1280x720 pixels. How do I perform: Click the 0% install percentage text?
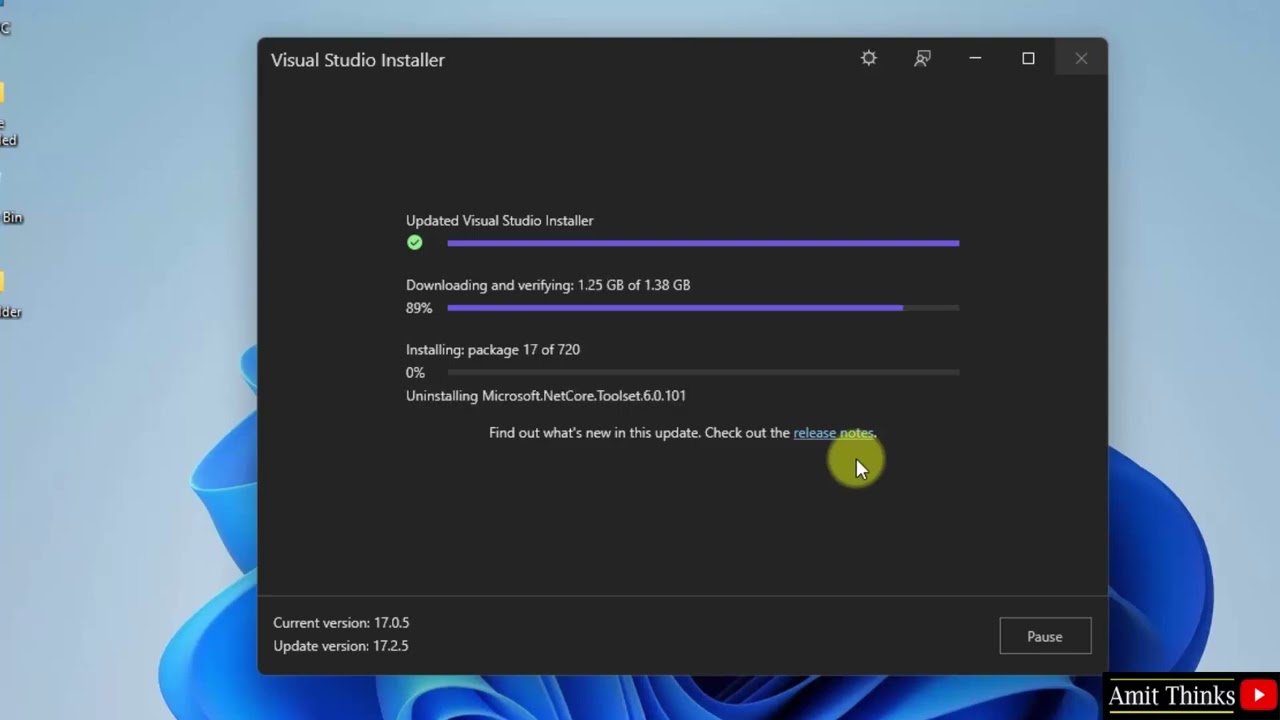[415, 373]
